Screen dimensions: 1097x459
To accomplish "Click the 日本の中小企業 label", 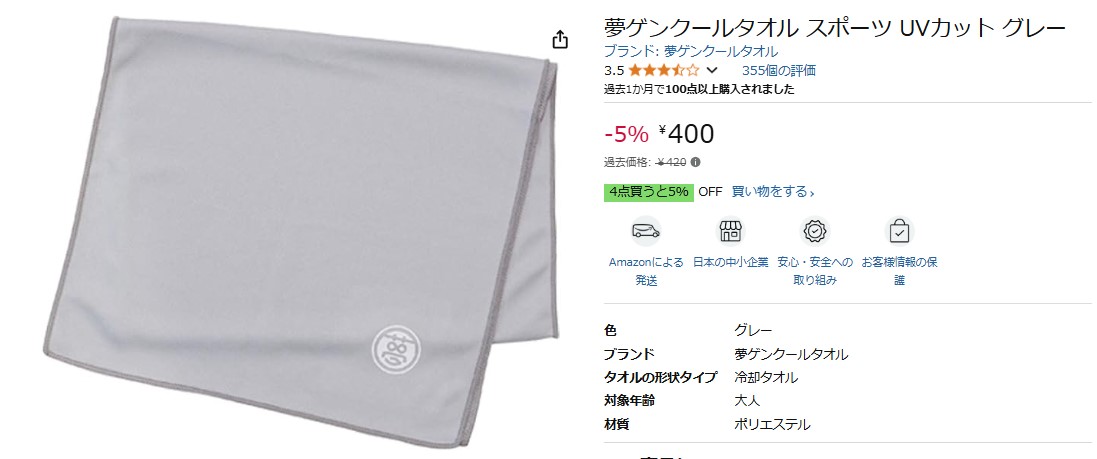I will 730,262.
